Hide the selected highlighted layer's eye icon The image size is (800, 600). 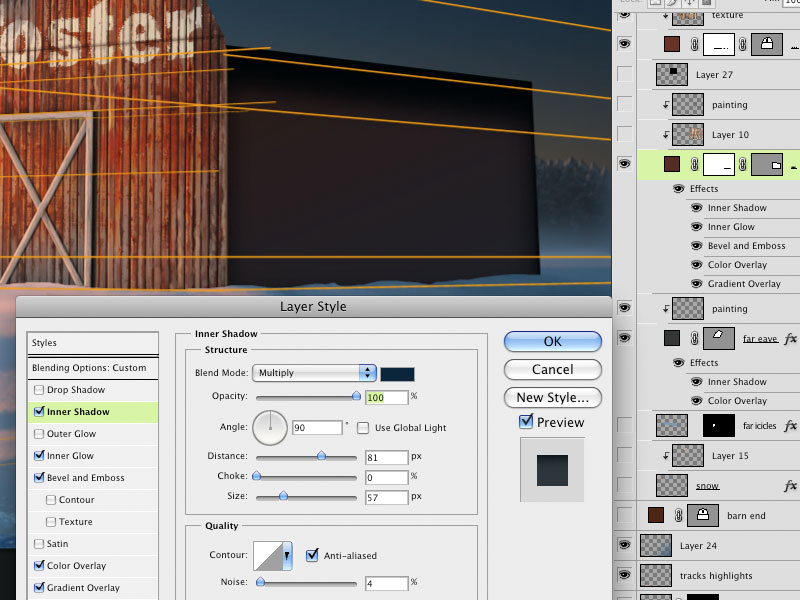coord(624,164)
